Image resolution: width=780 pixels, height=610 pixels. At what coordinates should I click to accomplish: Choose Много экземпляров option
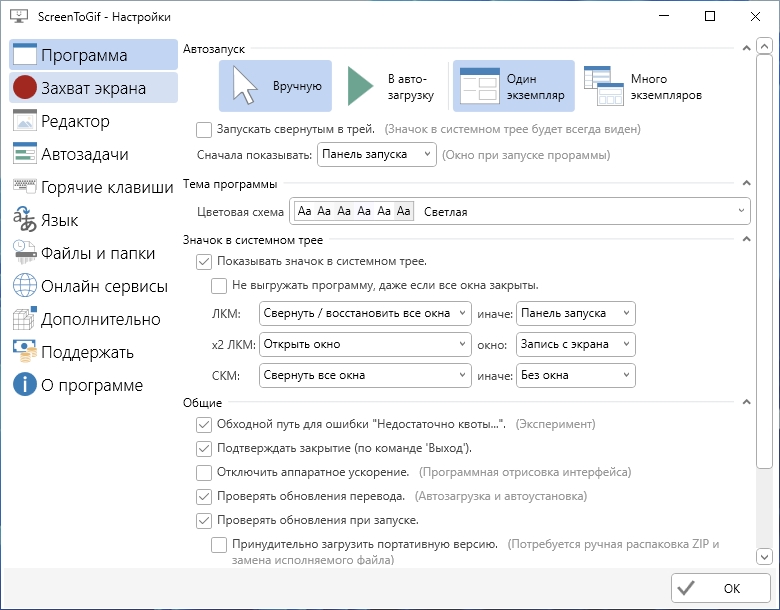[643, 86]
